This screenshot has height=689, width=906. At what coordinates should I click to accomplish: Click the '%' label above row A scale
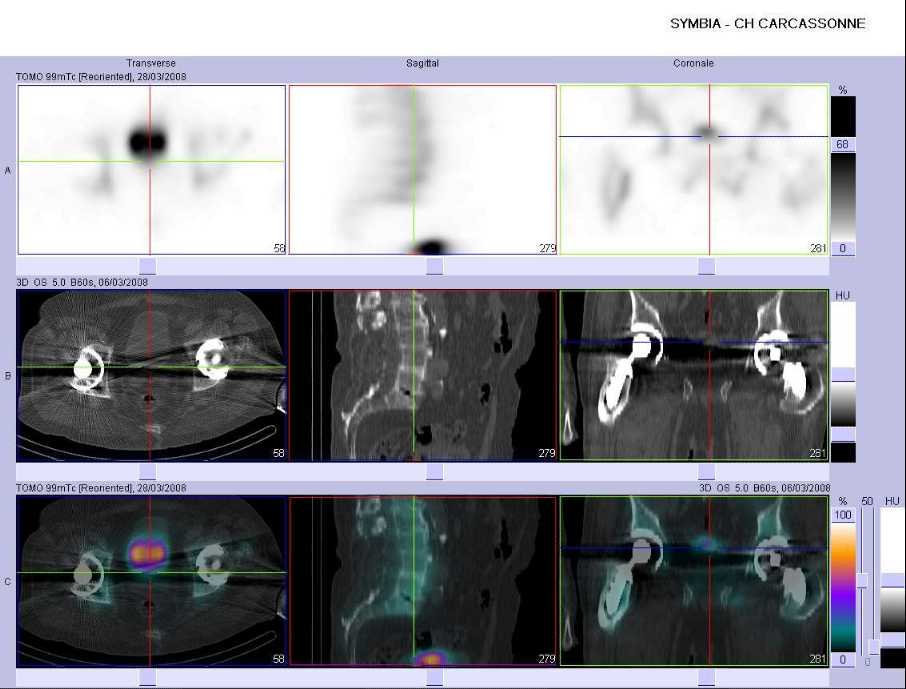pos(843,90)
